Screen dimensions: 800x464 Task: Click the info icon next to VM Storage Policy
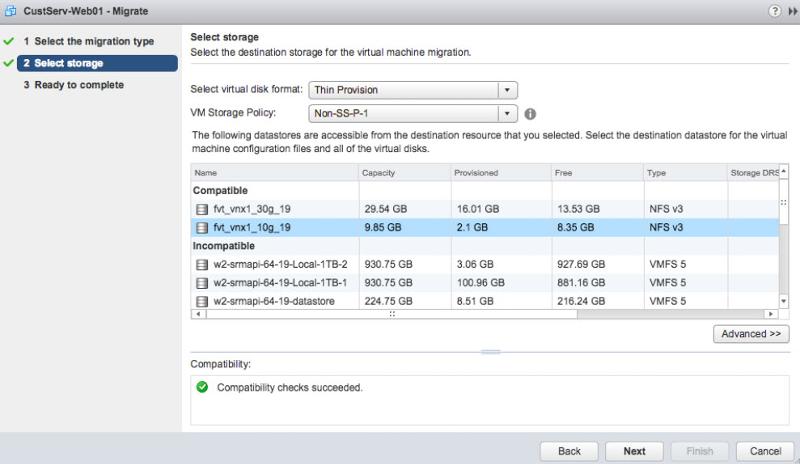point(530,114)
